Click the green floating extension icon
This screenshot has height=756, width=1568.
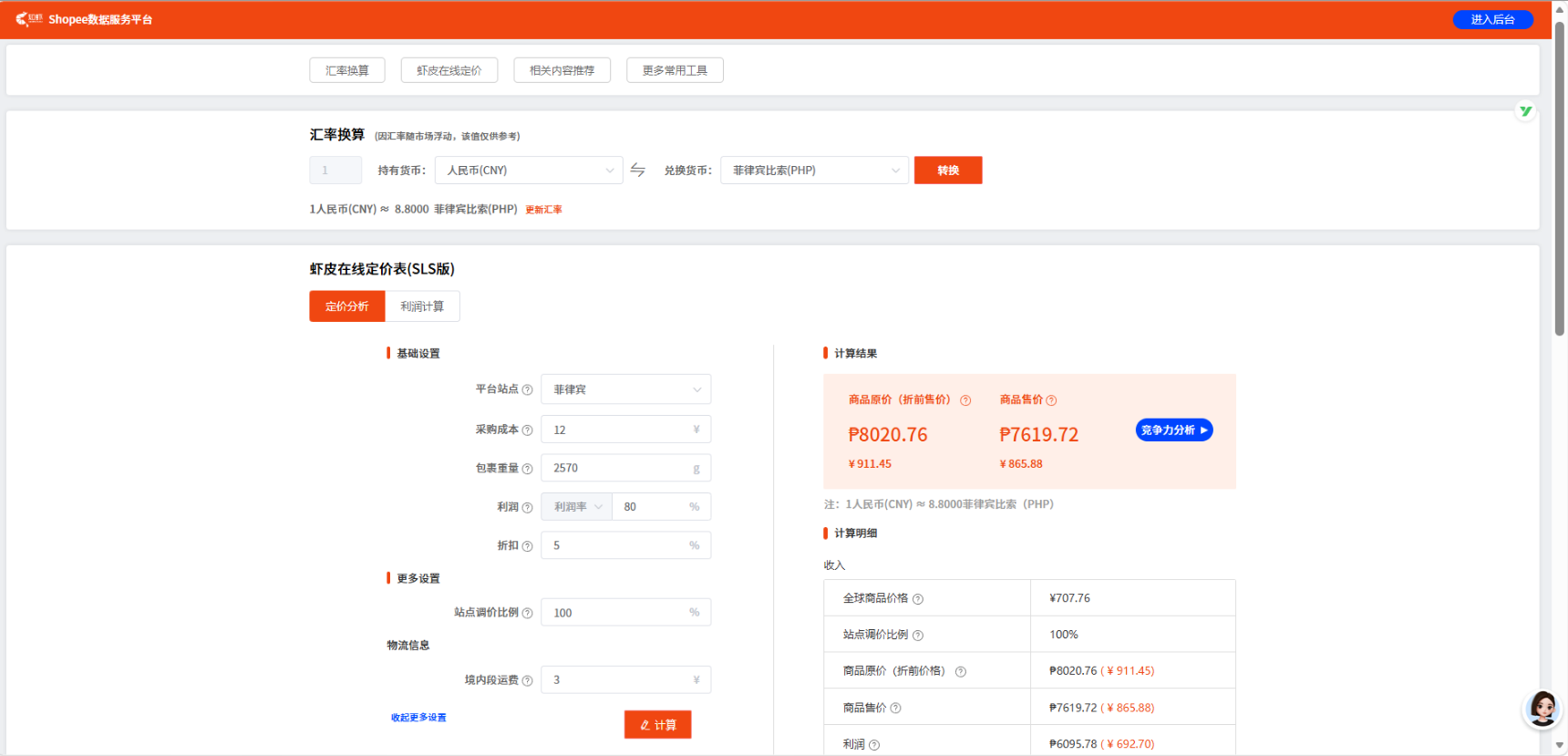[1525, 111]
